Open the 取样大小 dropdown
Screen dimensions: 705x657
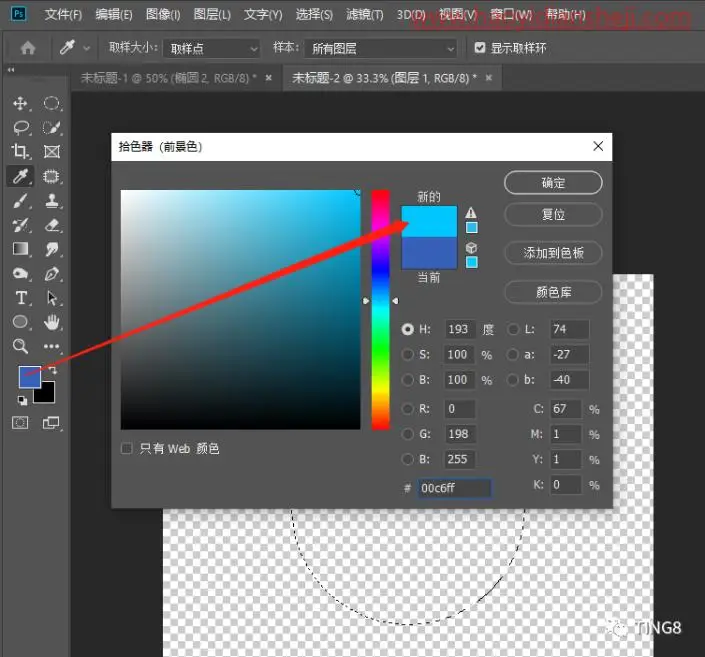[211, 48]
